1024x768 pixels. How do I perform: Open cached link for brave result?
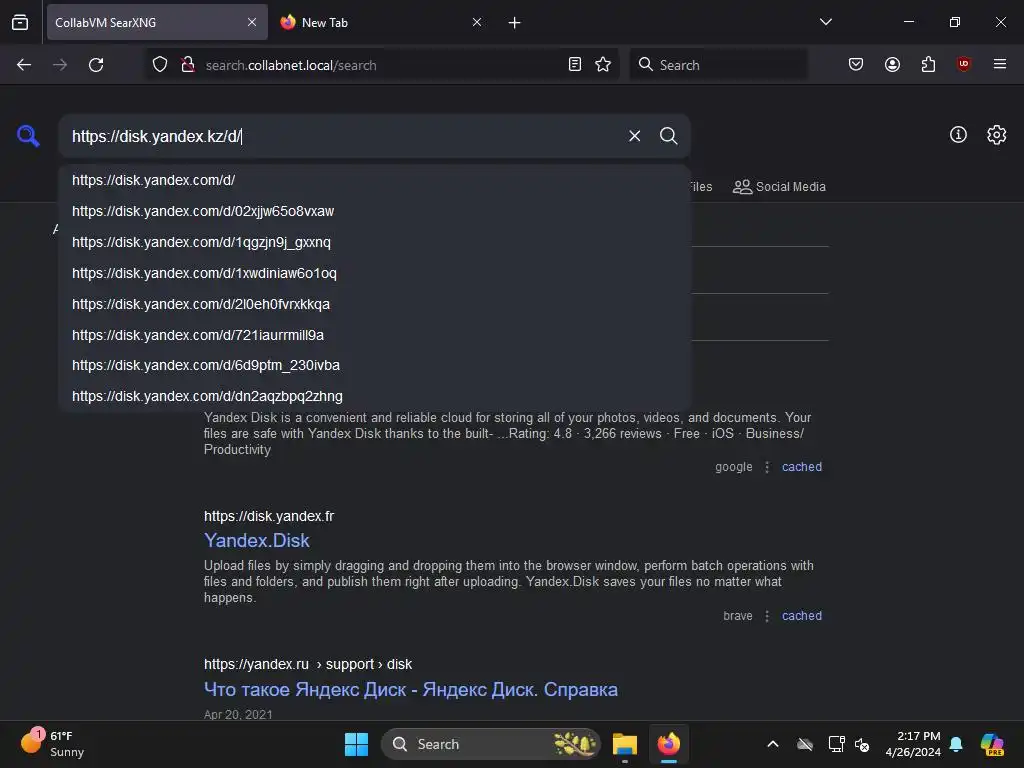802,616
